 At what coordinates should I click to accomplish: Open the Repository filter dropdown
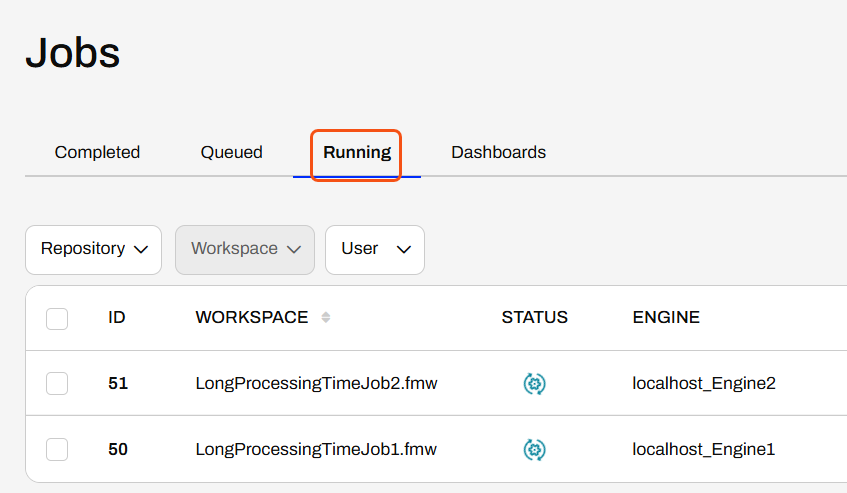click(x=93, y=250)
